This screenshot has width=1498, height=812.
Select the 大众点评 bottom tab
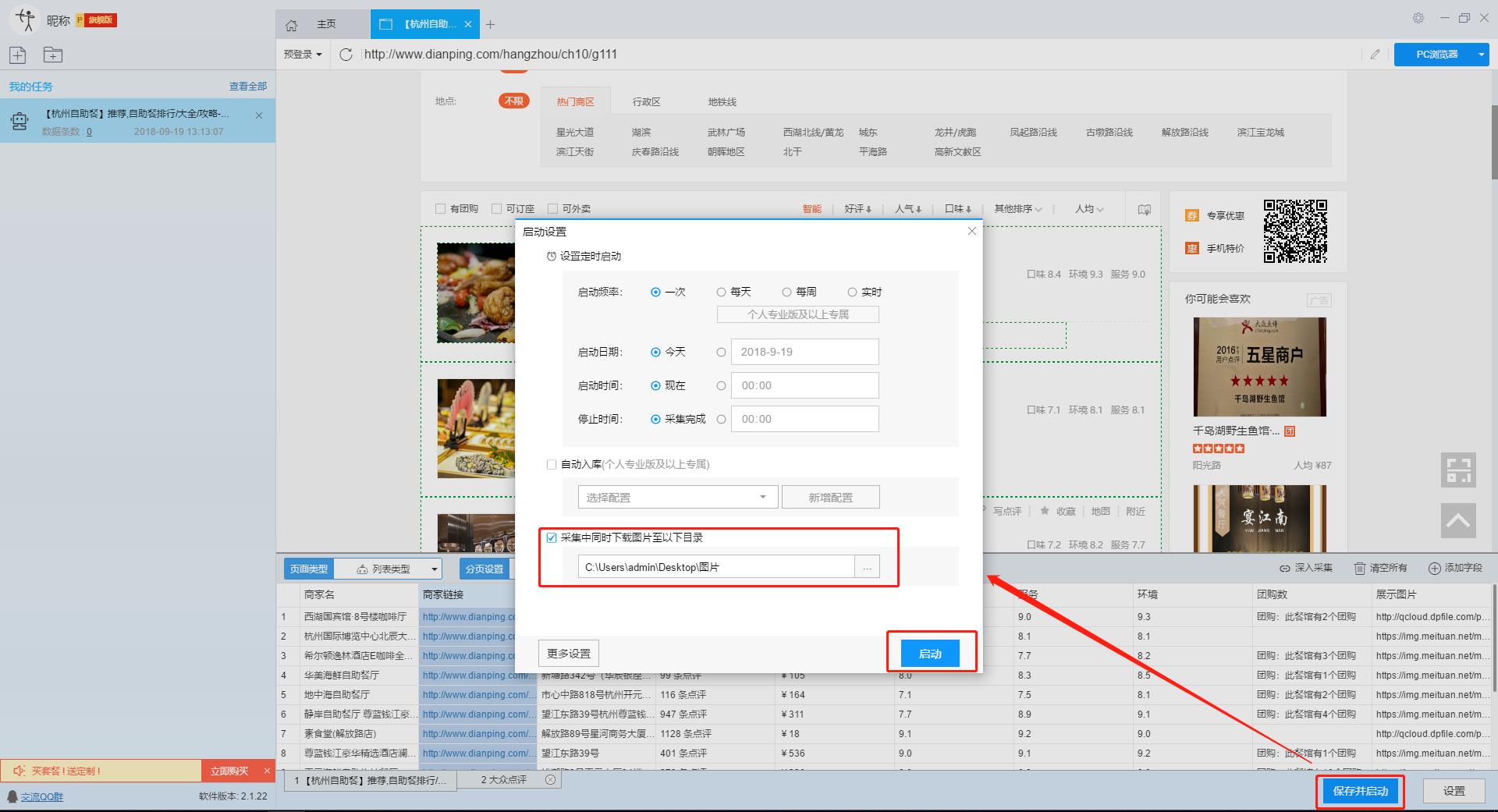[505, 780]
